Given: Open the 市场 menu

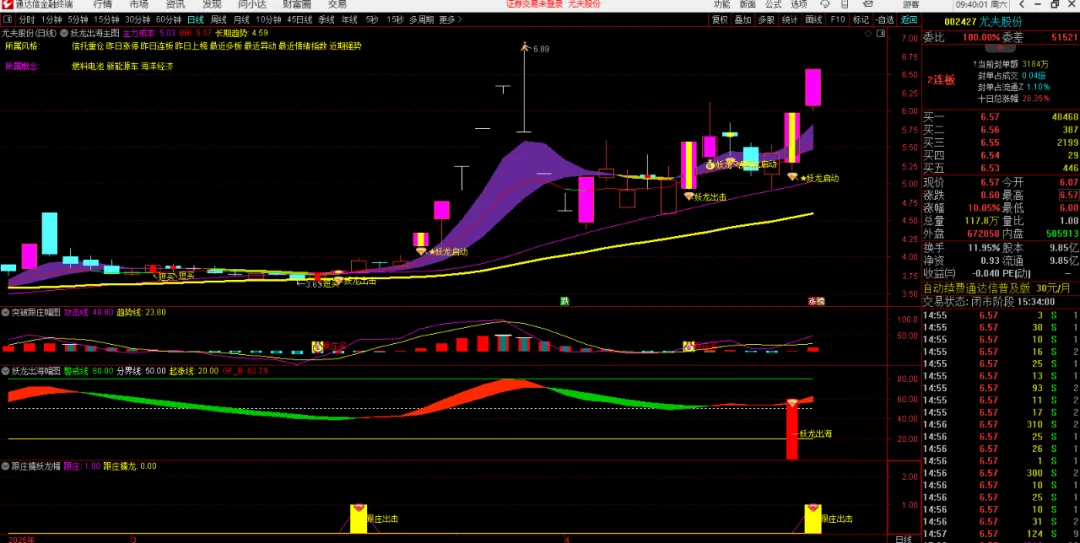Looking at the screenshot, I should [138, 4].
